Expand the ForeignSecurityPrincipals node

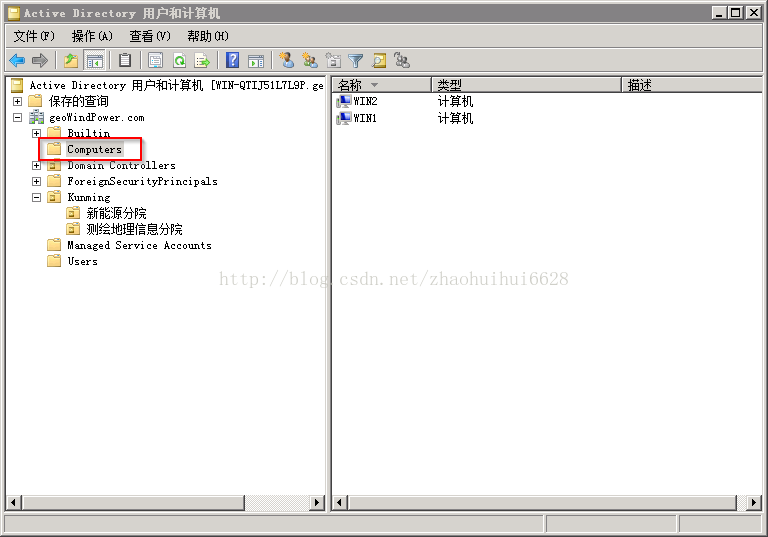[x=36, y=181]
